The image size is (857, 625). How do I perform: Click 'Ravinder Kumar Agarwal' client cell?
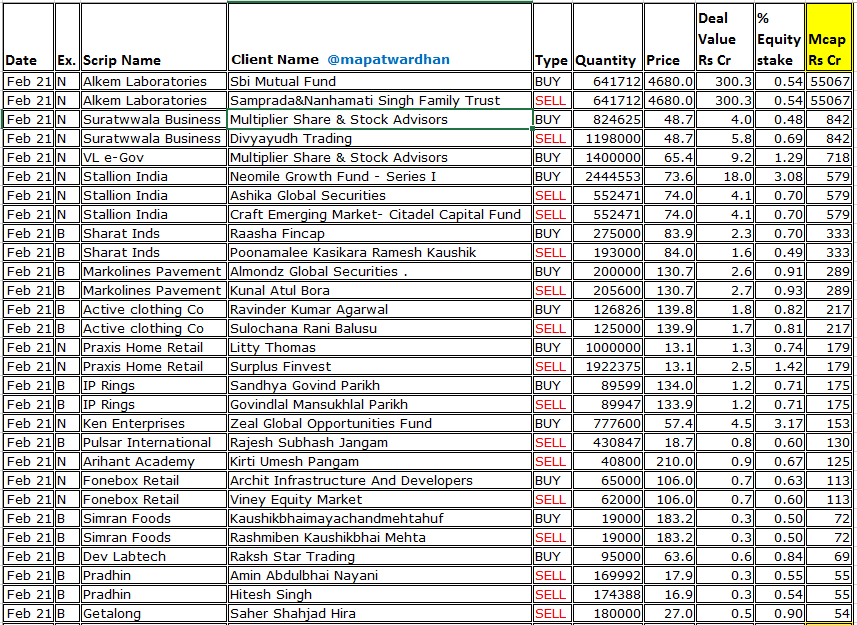point(380,310)
